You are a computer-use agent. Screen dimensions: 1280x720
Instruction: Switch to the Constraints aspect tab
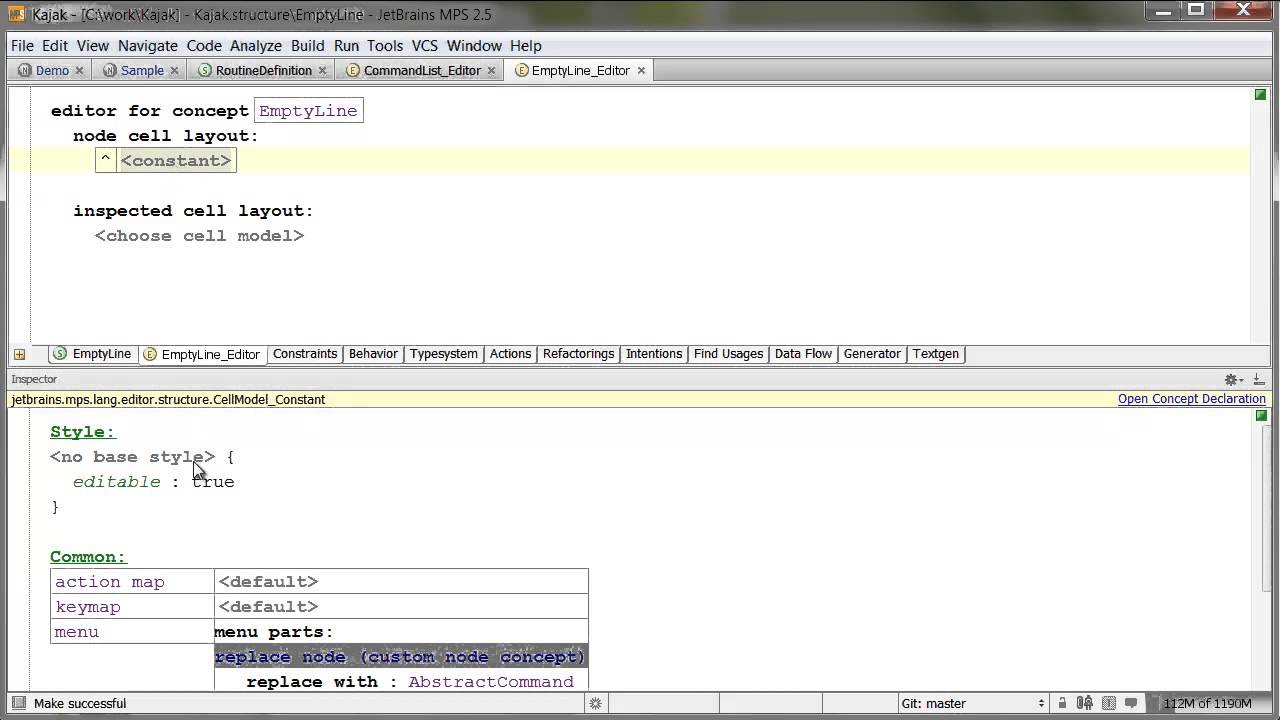[x=305, y=354]
